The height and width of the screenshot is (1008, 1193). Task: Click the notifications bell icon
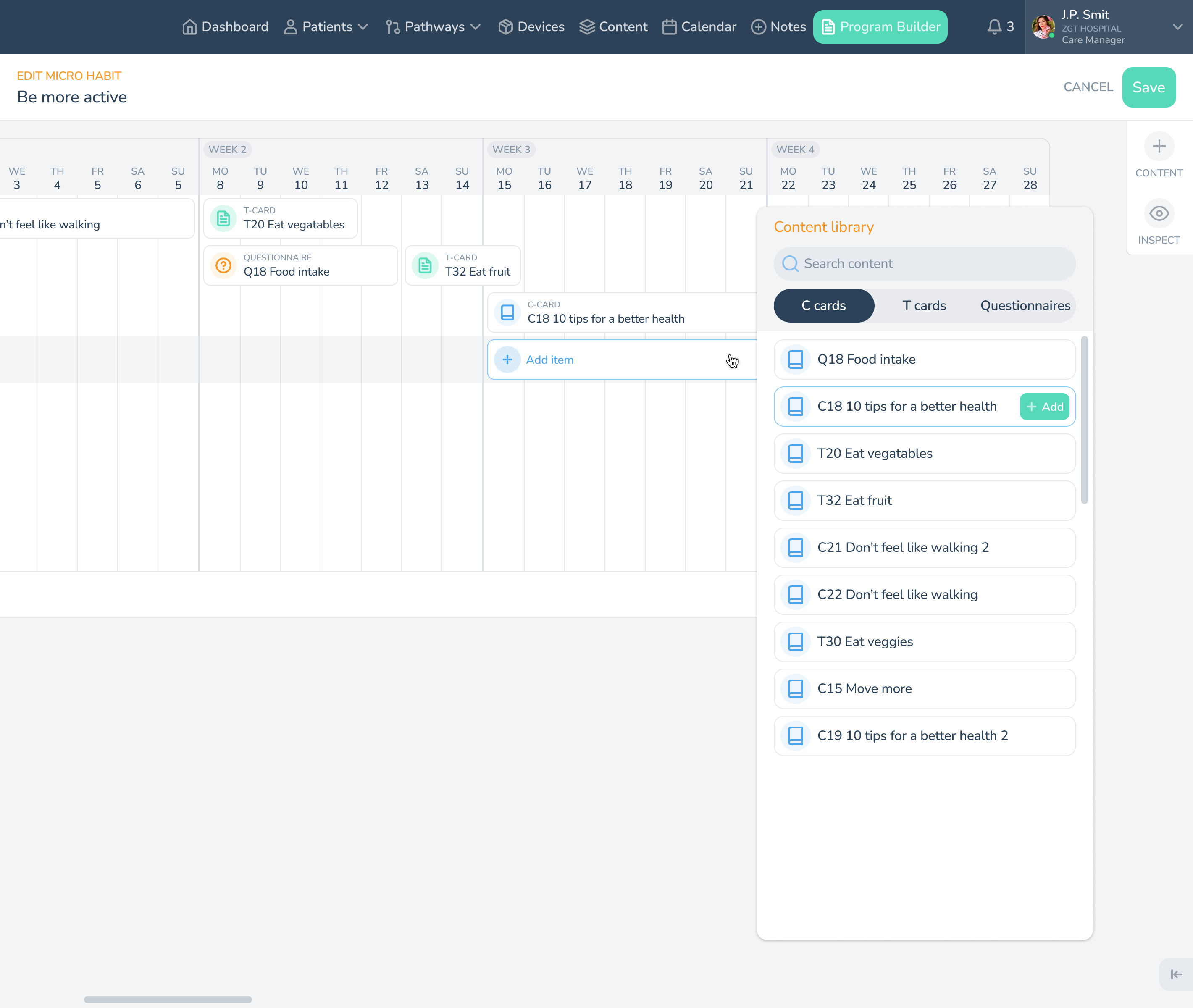994,27
